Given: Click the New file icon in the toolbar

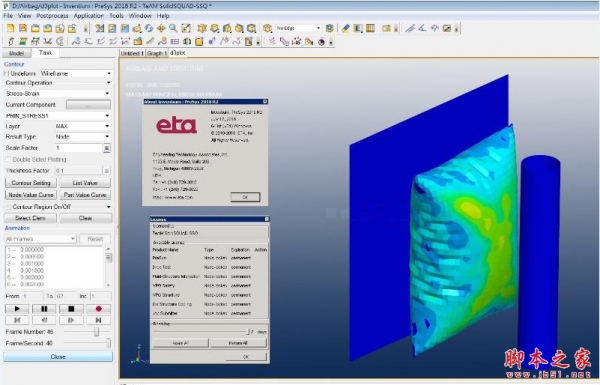Looking at the screenshot, I should point(10,28).
